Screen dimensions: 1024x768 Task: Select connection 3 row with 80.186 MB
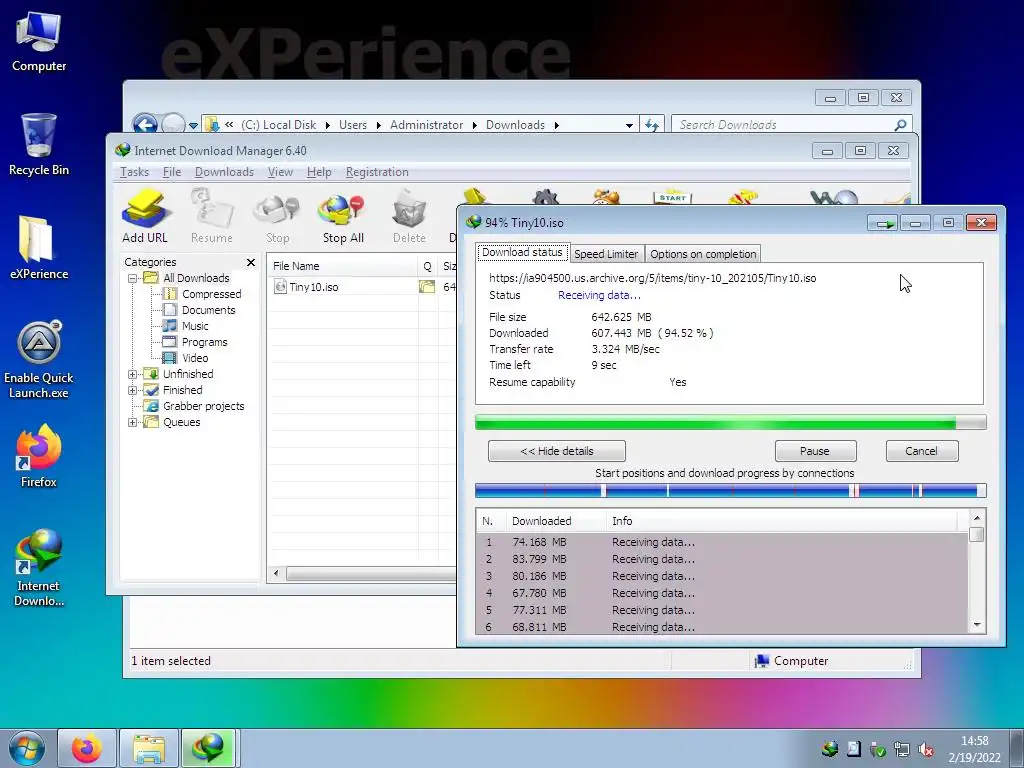(x=722, y=576)
